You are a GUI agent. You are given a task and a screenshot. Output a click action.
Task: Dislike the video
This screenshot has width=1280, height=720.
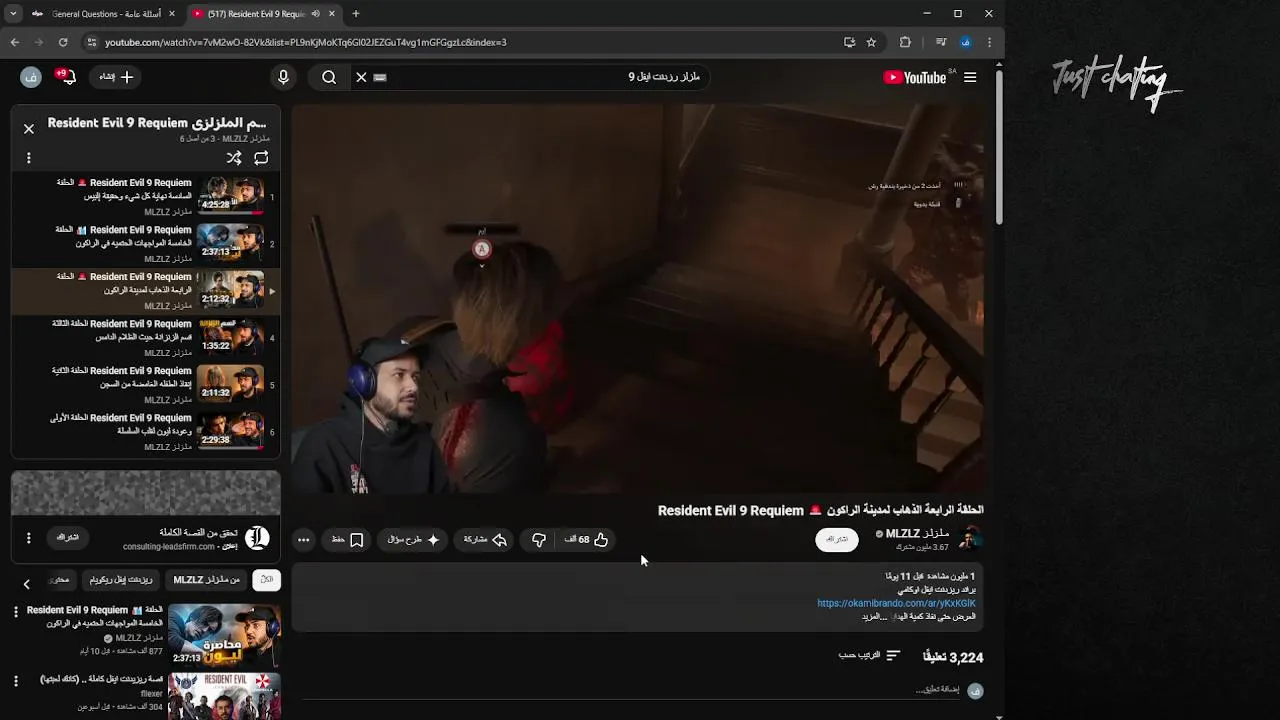pyautogui.click(x=539, y=540)
